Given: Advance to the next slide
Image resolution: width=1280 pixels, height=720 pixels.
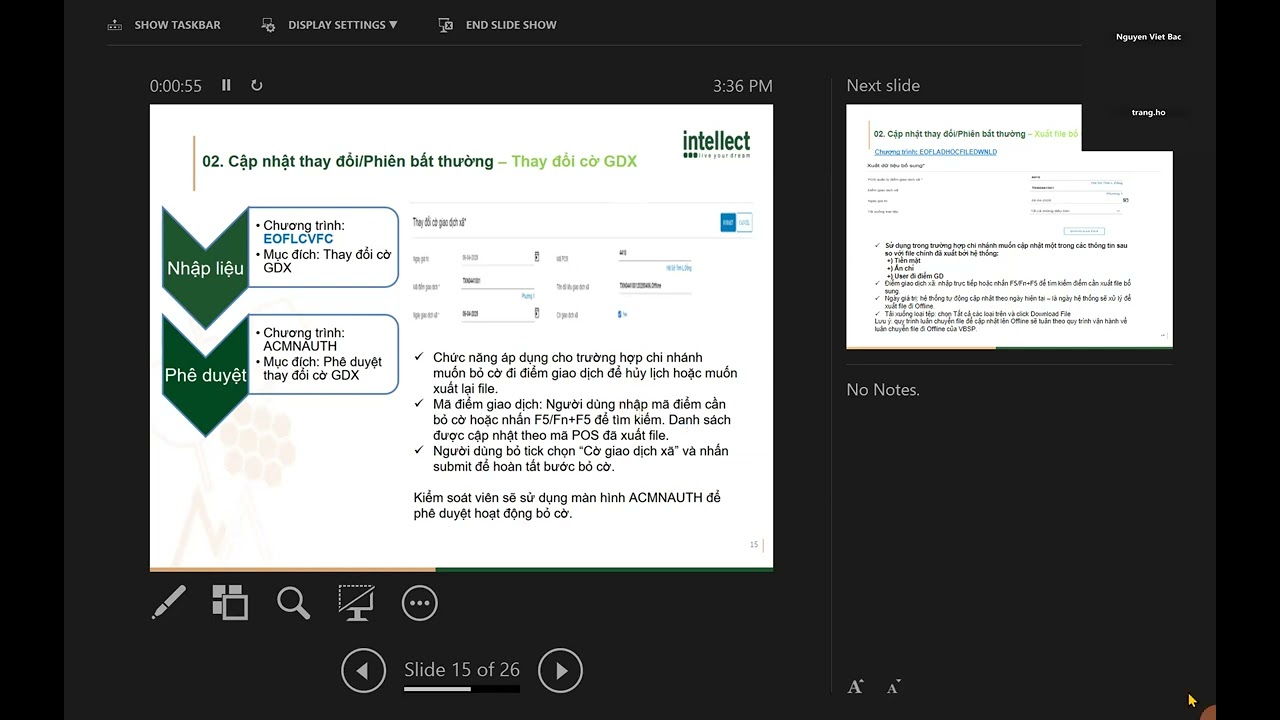Looking at the screenshot, I should tap(560, 671).
